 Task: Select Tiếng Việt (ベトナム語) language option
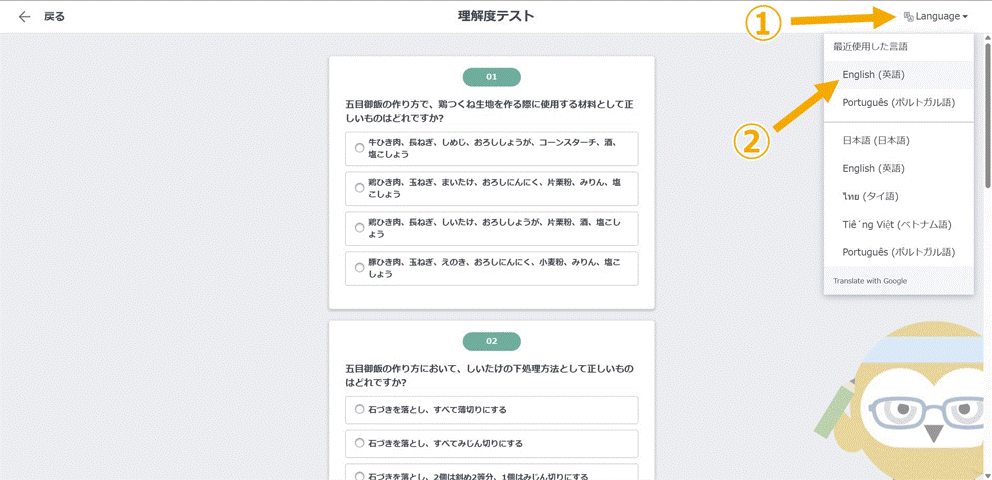898,224
